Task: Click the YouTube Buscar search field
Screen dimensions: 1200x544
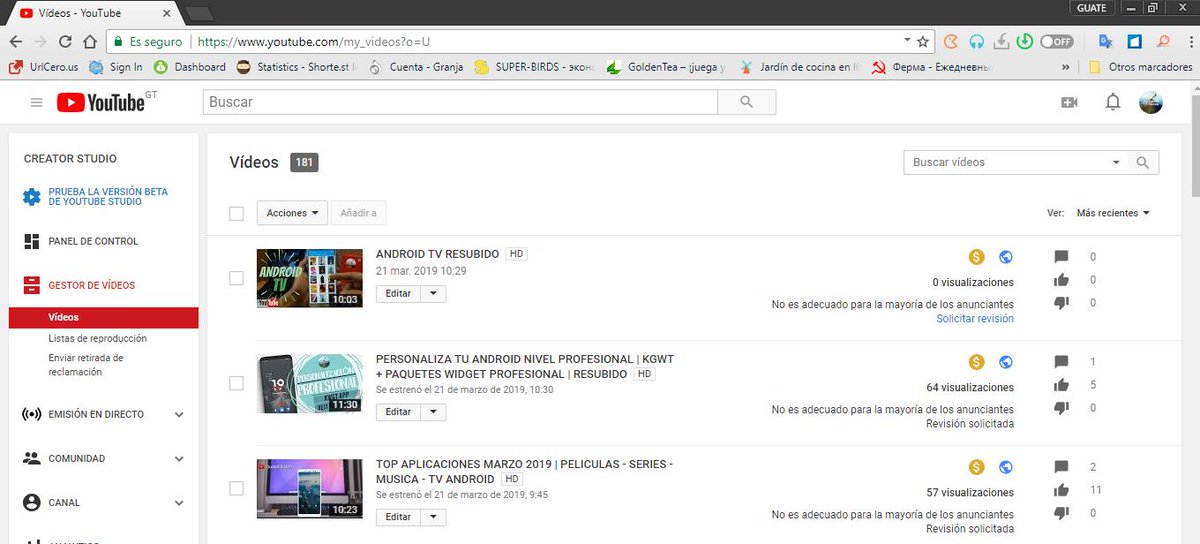Action: (460, 102)
